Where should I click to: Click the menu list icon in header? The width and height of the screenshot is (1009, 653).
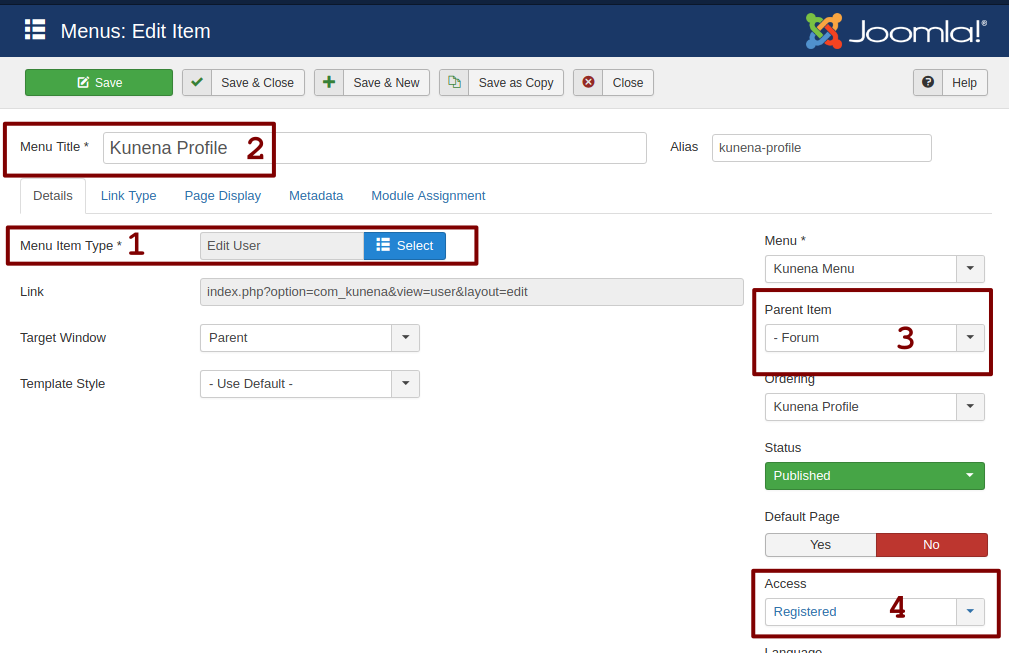(35, 30)
